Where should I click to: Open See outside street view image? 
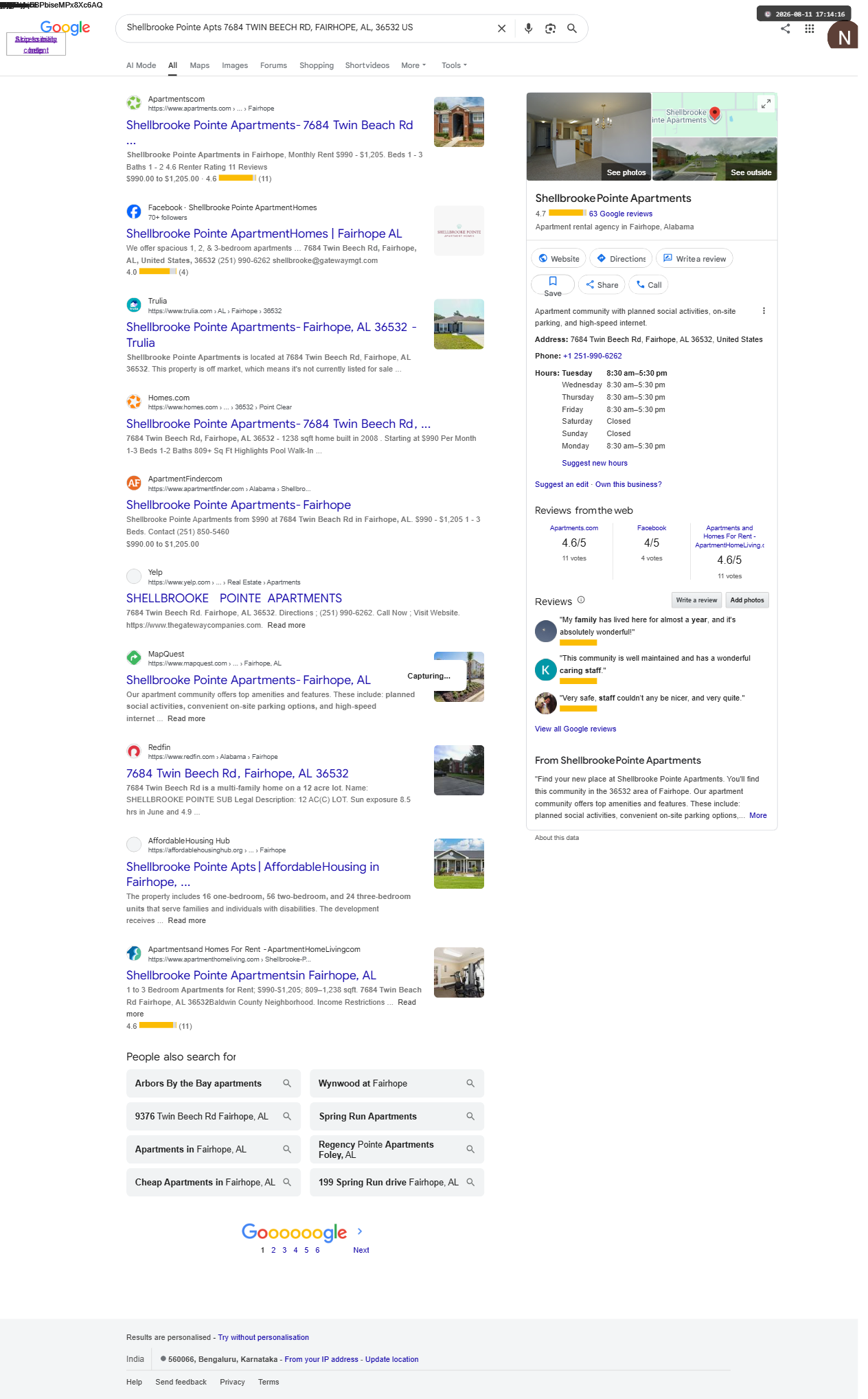pyautogui.click(x=715, y=159)
